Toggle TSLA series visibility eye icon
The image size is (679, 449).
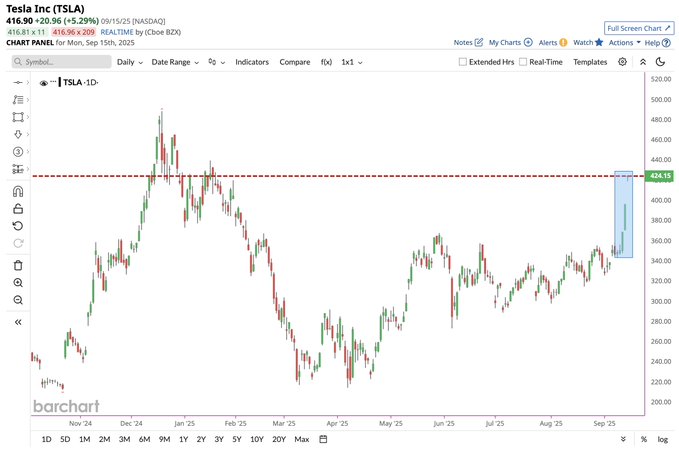pyautogui.click(x=43, y=83)
